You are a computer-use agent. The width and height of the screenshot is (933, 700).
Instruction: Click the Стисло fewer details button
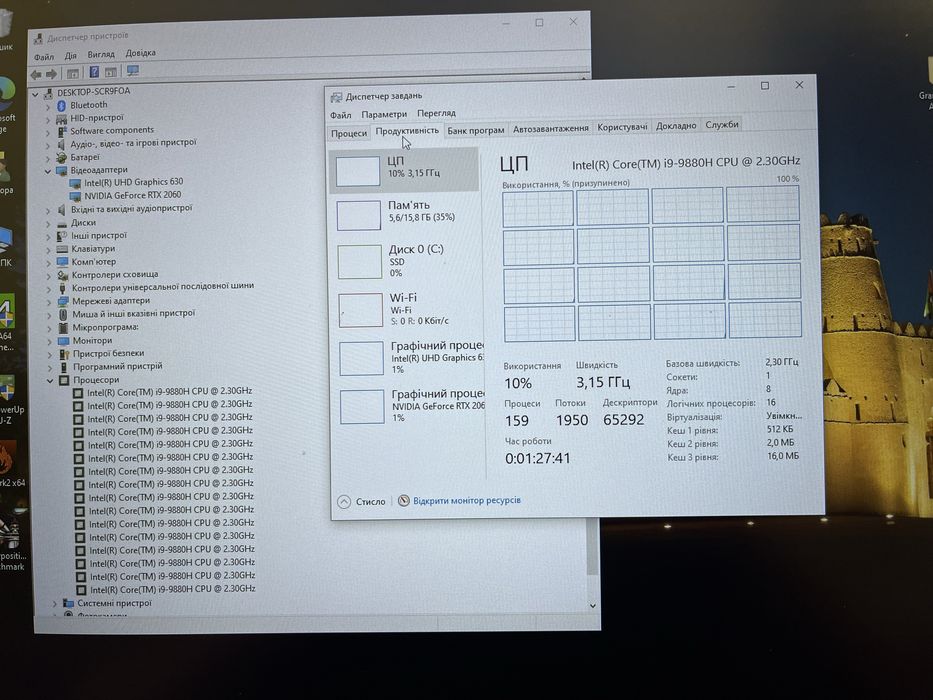[362, 502]
